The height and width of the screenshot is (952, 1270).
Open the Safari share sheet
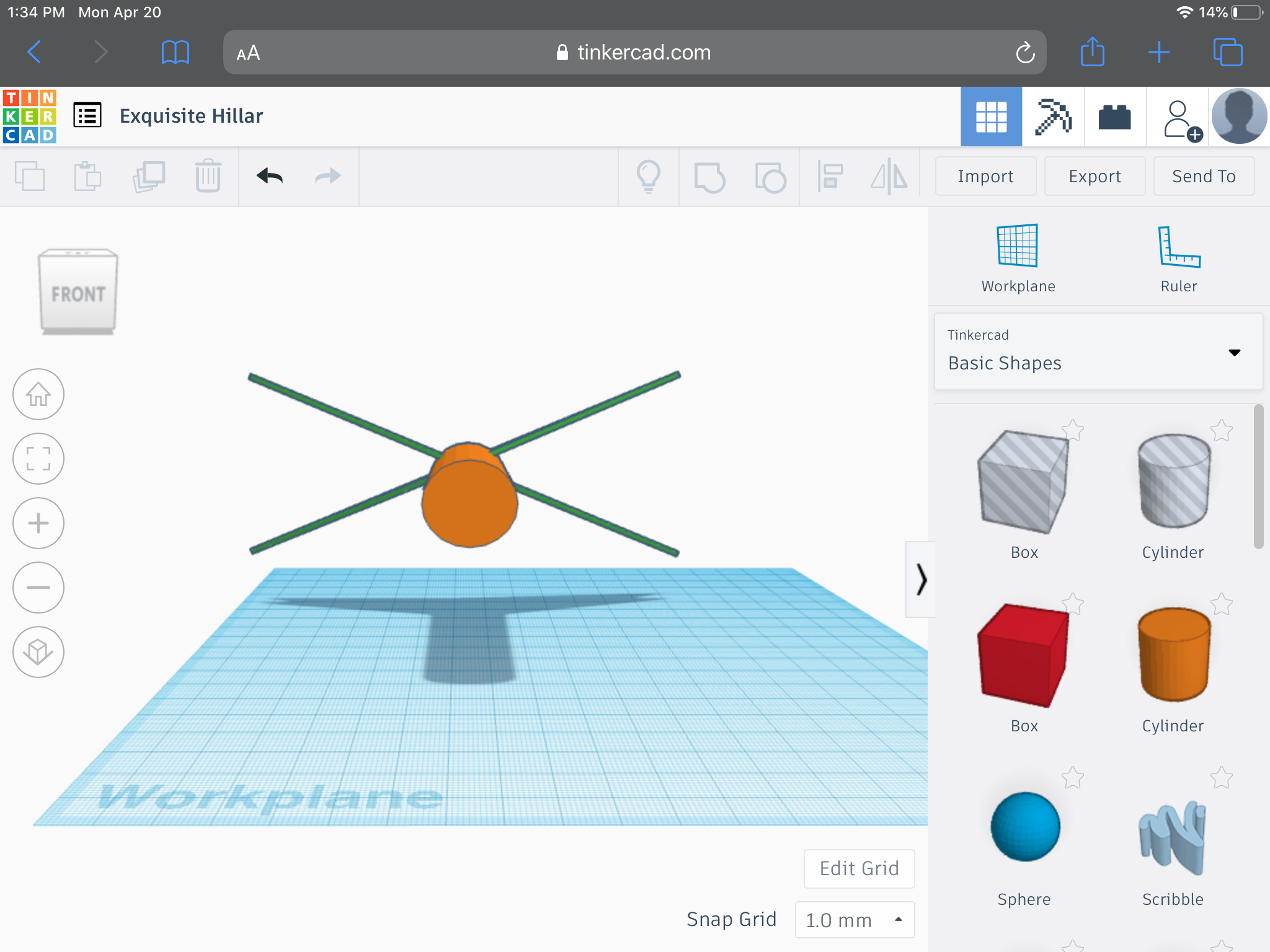(x=1093, y=51)
